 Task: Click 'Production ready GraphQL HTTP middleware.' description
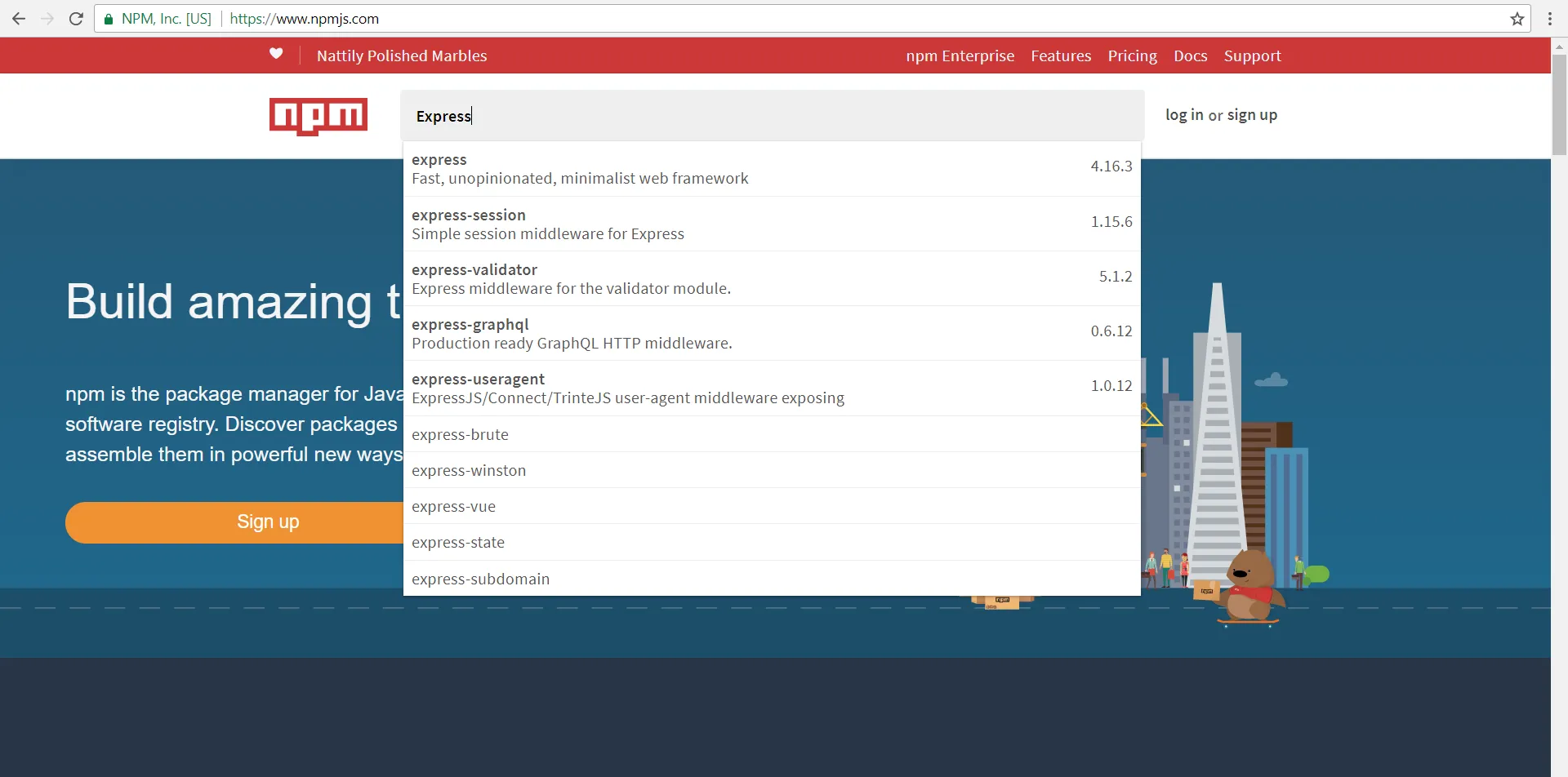pyautogui.click(x=572, y=344)
